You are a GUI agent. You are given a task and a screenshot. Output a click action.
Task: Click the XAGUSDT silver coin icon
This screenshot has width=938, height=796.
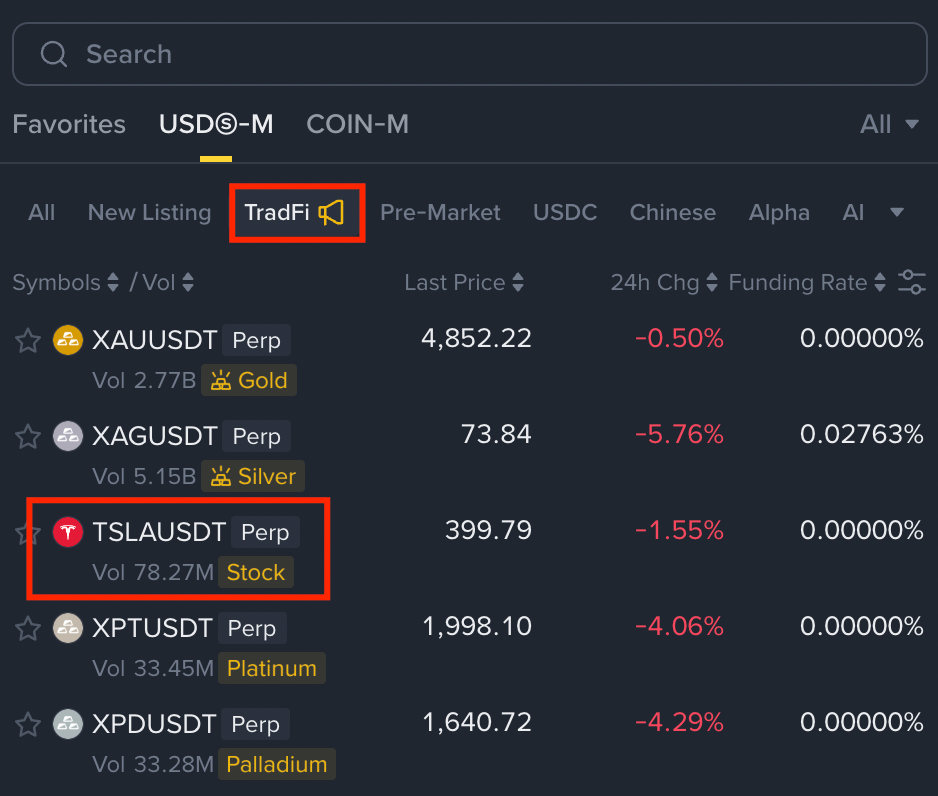click(x=67, y=436)
